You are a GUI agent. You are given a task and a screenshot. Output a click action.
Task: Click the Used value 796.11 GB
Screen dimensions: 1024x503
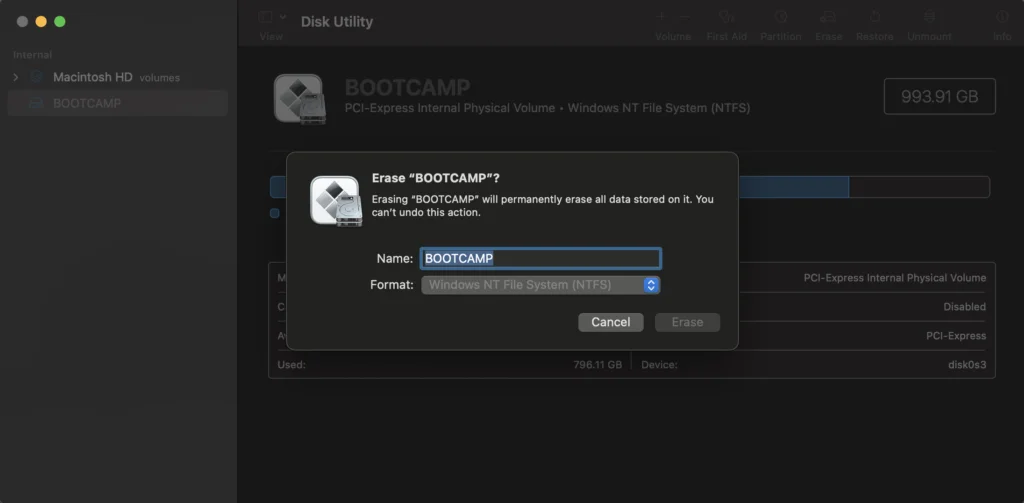point(598,365)
